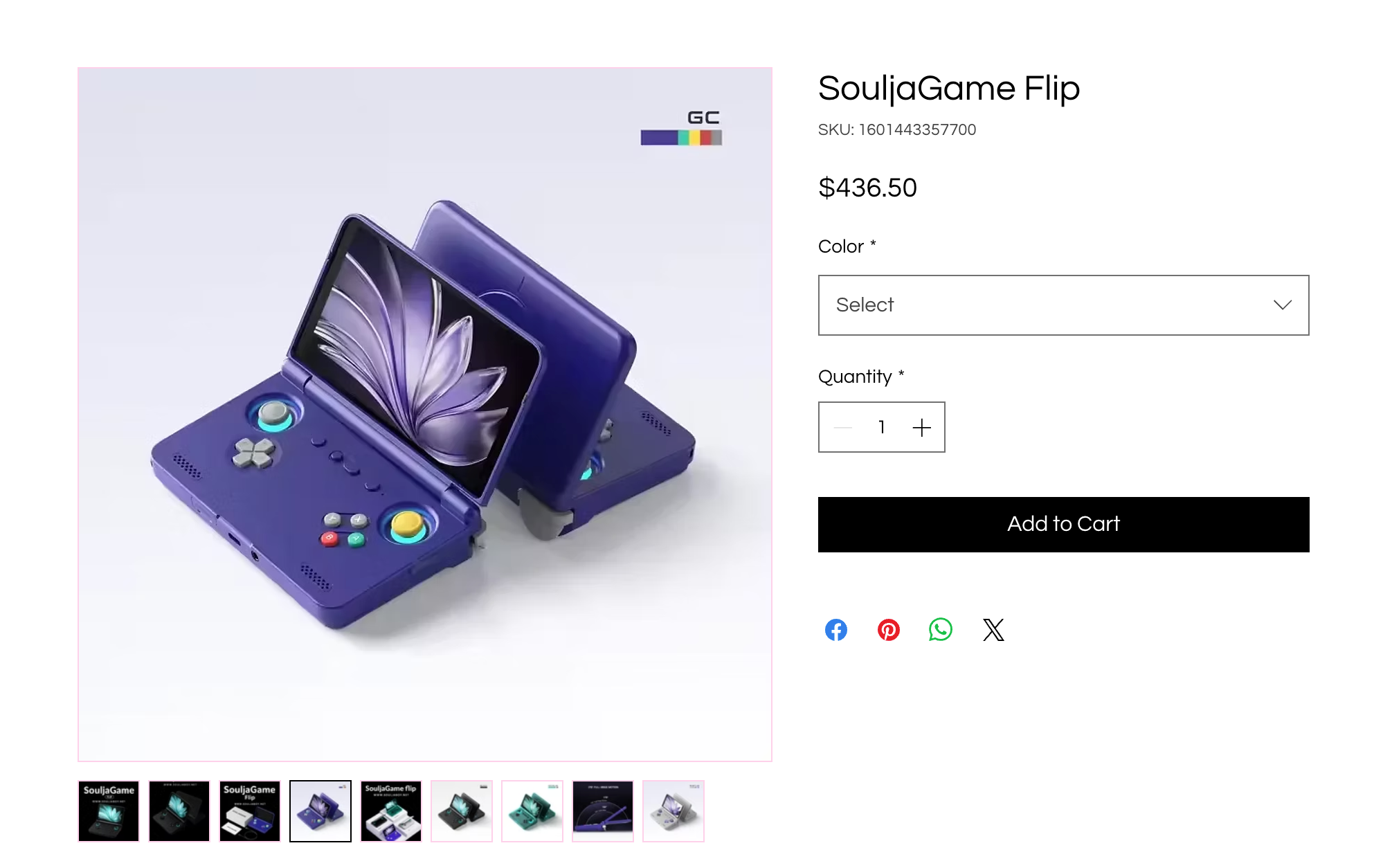Share product on Facebook
The width and height of the screenshot is (1383, 868).
[x=835, y=630]
